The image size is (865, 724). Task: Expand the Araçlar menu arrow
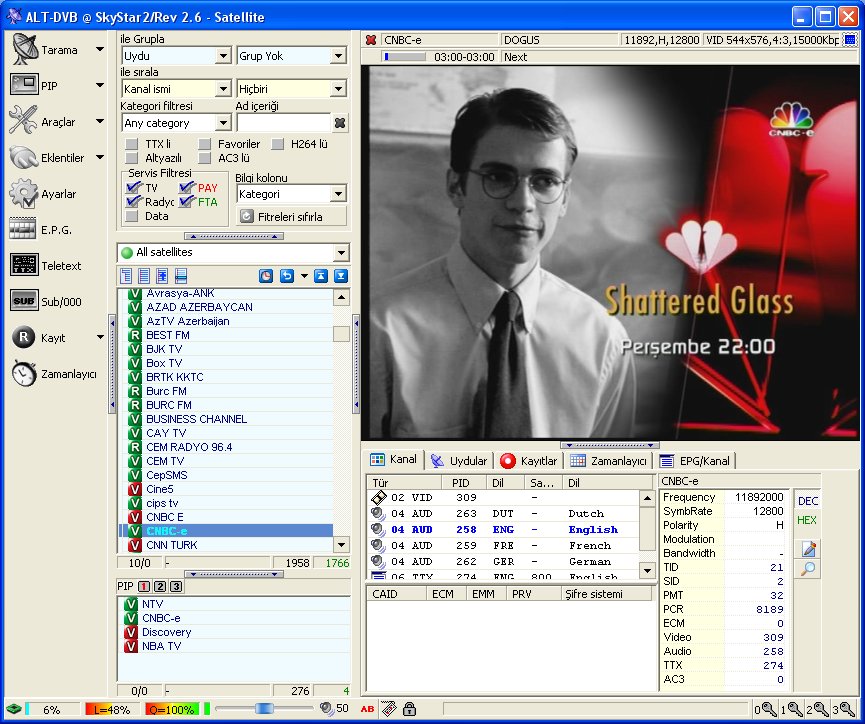pyautogui.click(x=100, y=121)
